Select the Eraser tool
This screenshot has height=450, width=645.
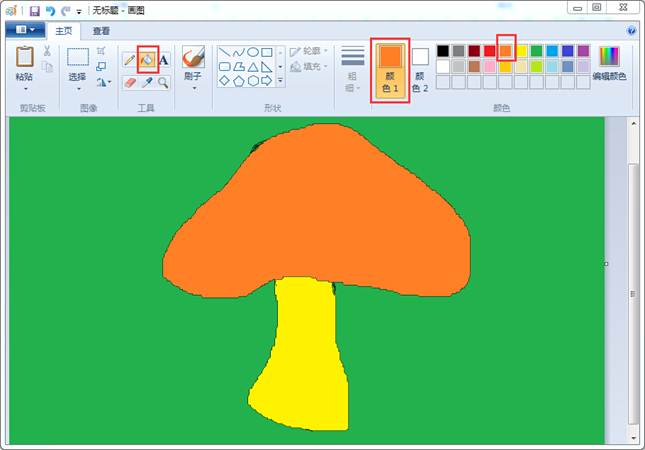tap(129, 83)
